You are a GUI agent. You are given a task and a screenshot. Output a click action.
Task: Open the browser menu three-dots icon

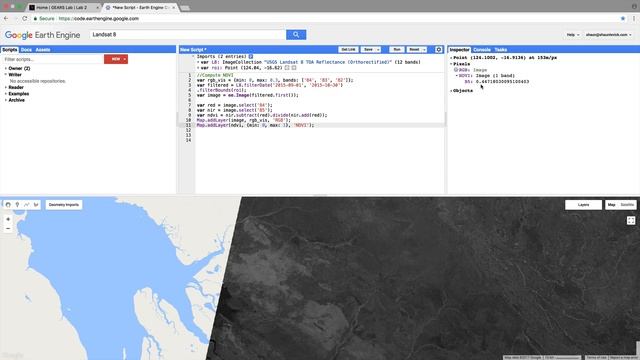(x=634, y=18)
